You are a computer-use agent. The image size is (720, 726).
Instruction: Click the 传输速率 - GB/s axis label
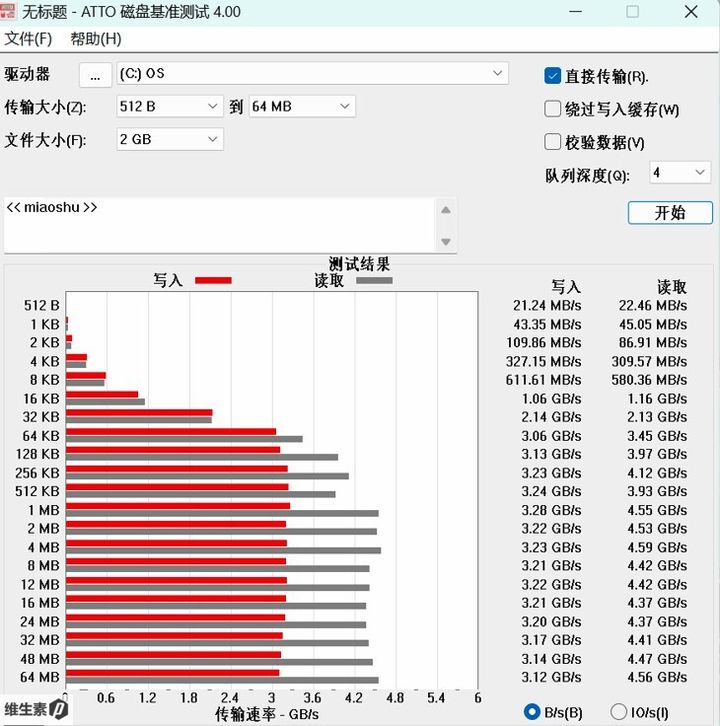[x=267, y=714]
